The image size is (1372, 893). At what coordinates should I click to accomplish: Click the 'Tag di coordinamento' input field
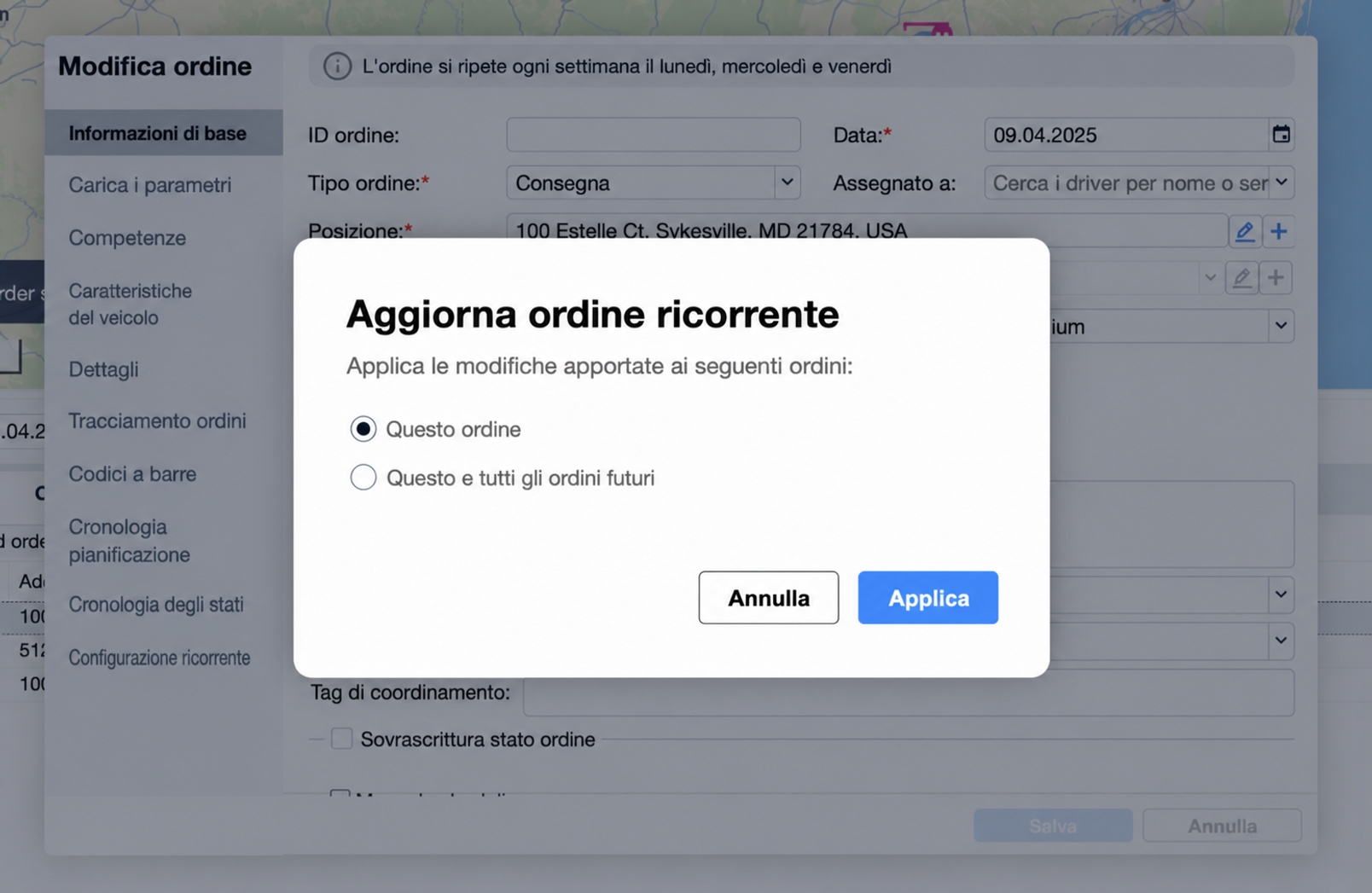[x=908, y=693]
